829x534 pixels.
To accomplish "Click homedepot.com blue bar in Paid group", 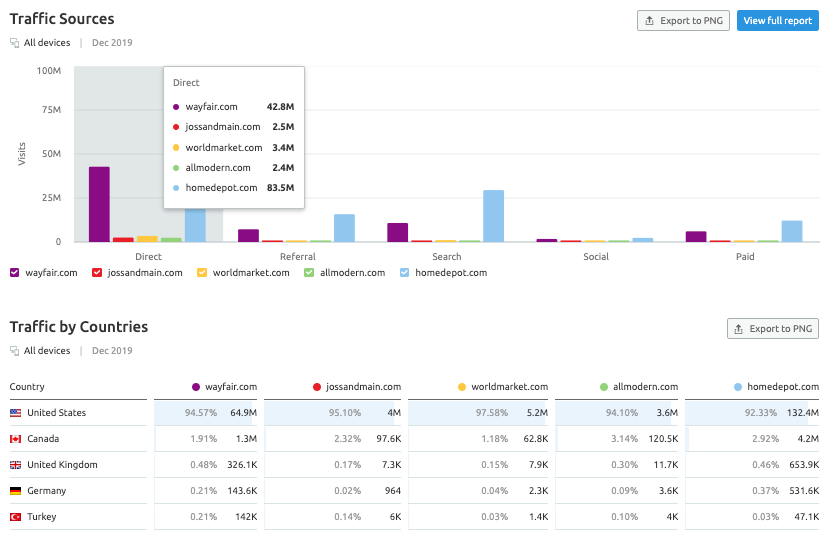I will [792, 231].
